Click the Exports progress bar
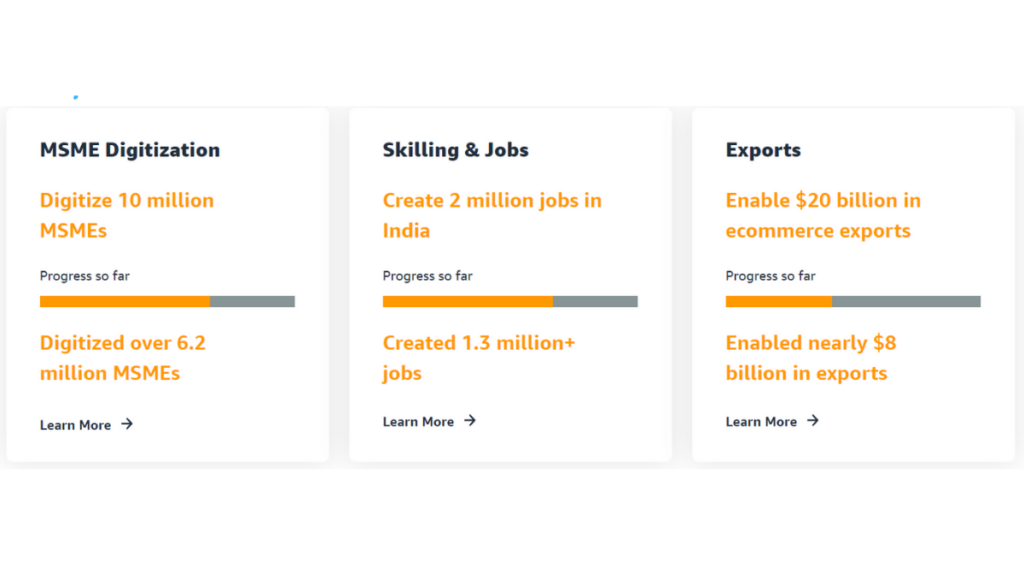 (x=853, y=301)
